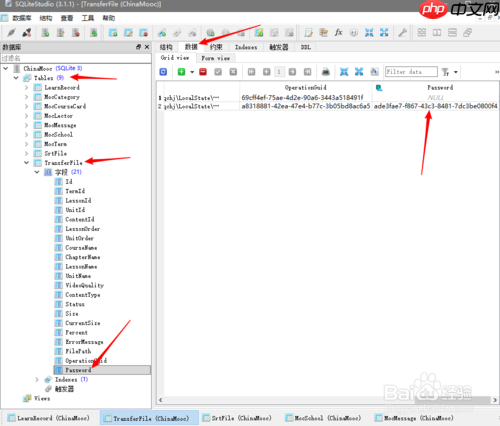The height and width of the screenshot is (426, 500).
Task: Click the Filter data input field
Action: pyautogui.click(x=411, y=72)
